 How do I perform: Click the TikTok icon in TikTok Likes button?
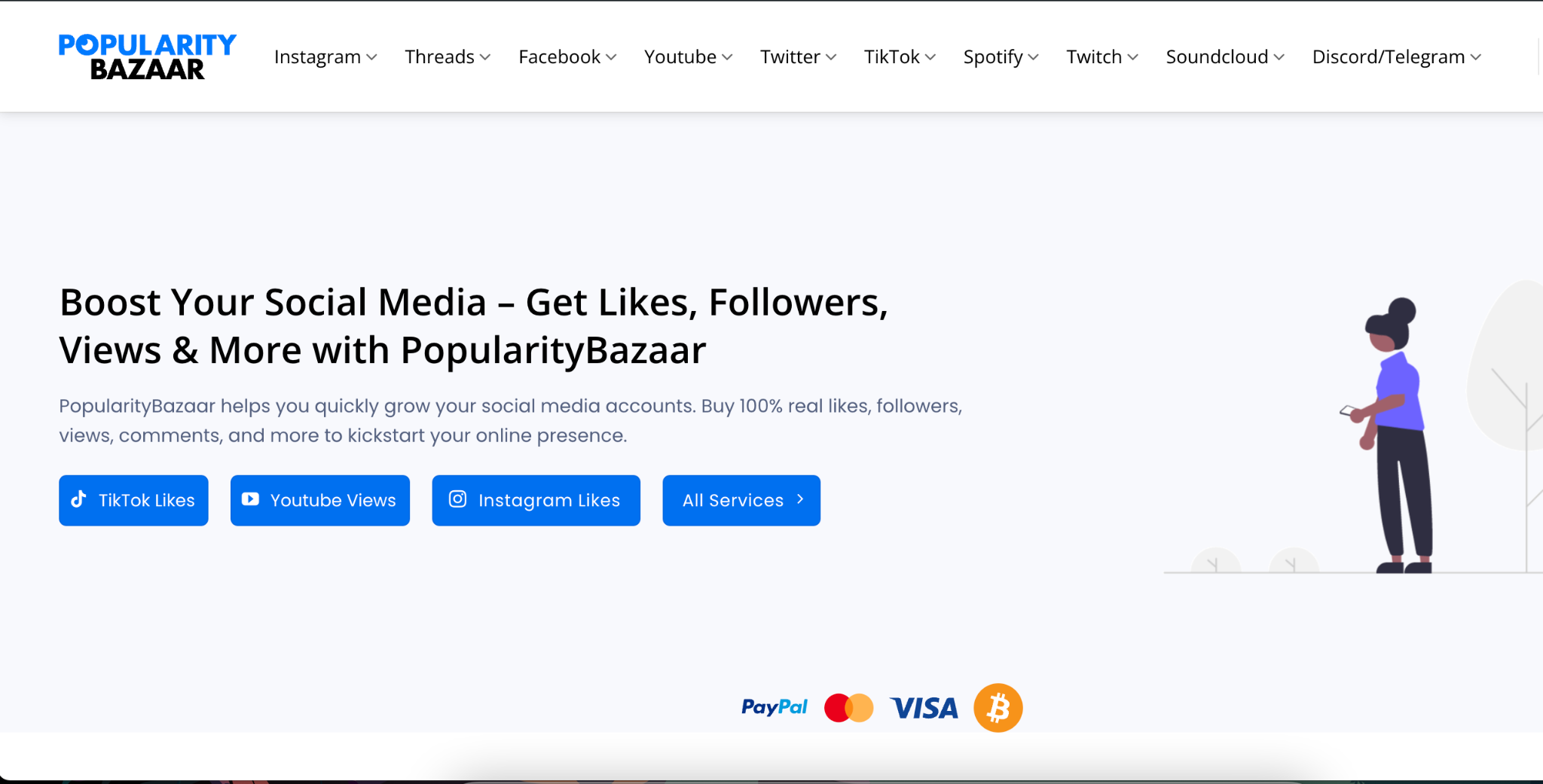(78, 499)
